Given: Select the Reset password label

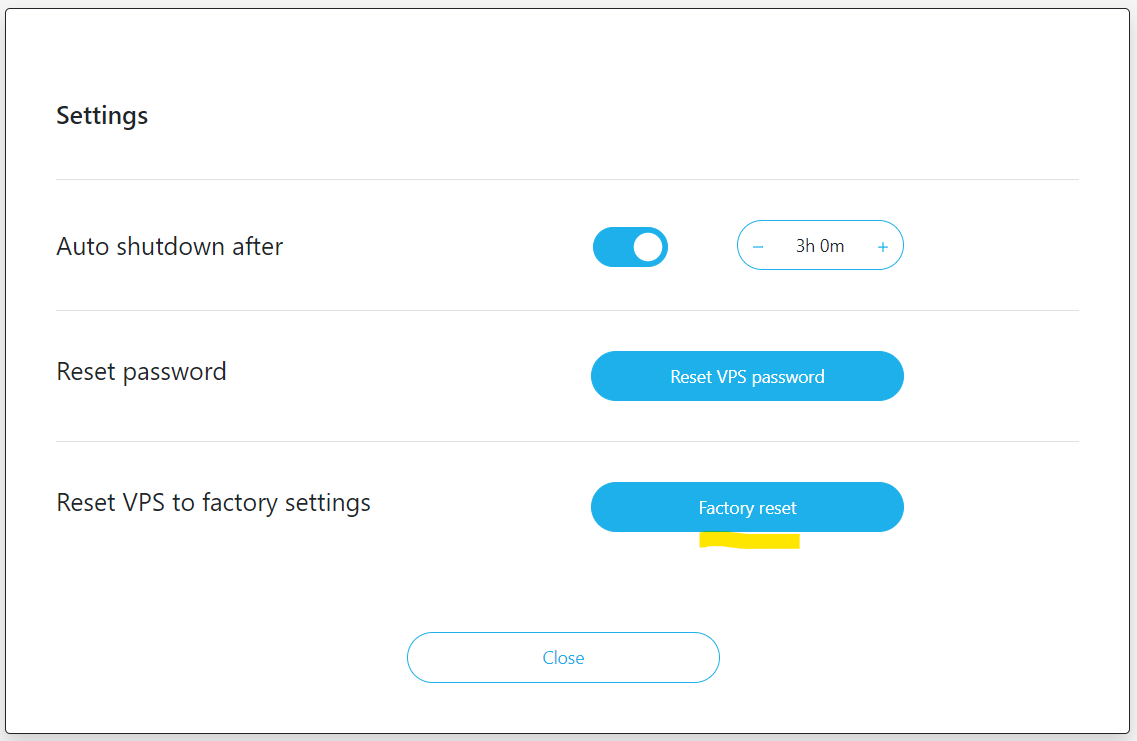Looking at the screenshot, I should (141, 372).
